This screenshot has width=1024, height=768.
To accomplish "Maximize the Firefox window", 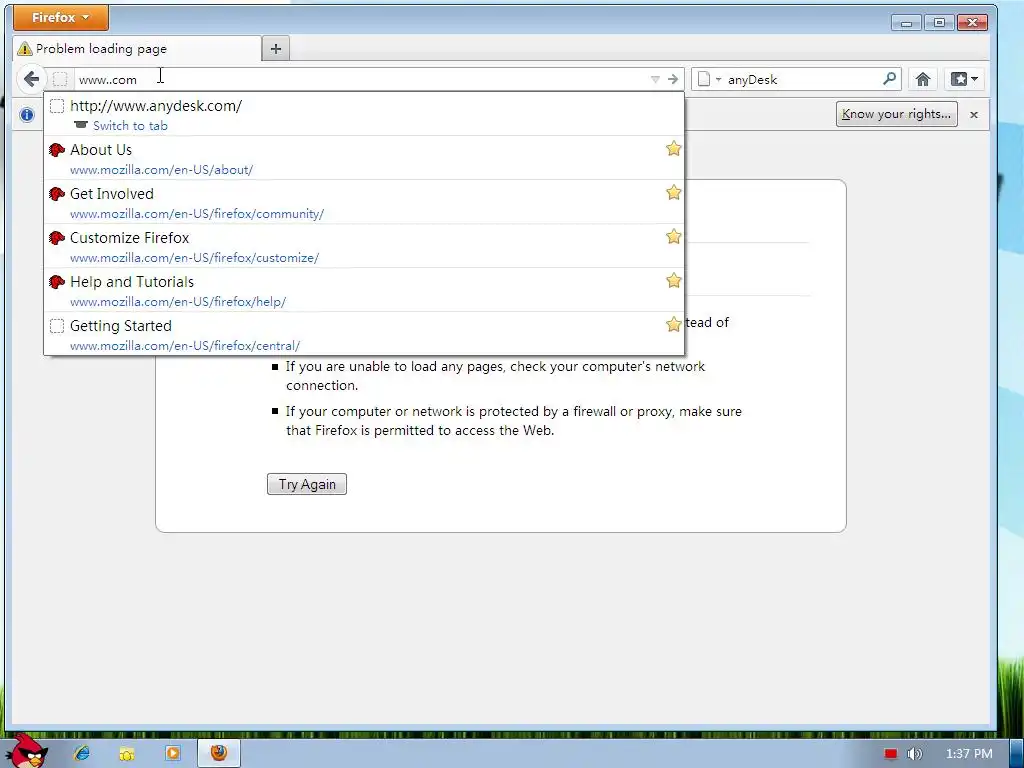I will pyautogui.click(x=939, y=23).
